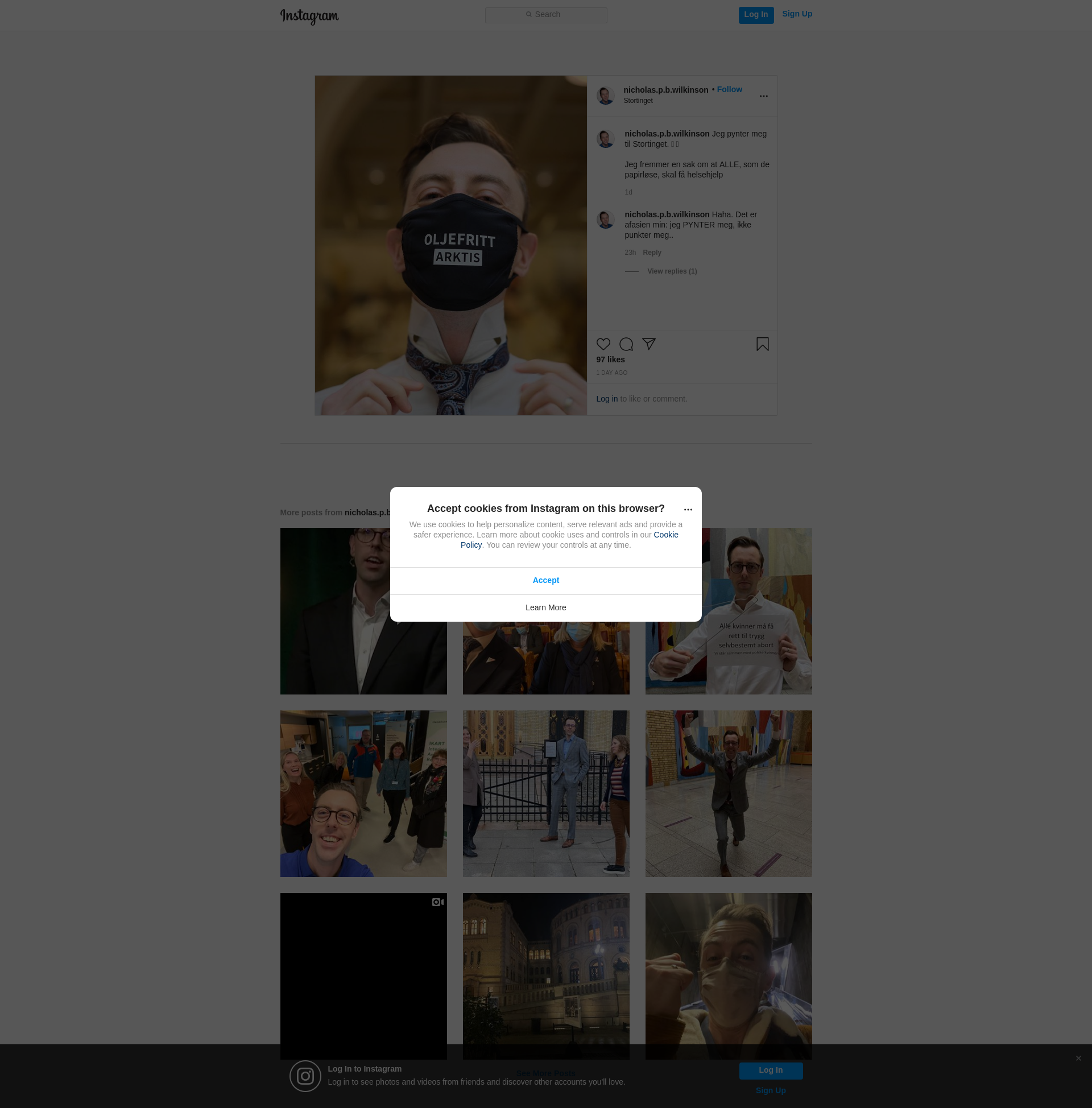Close the bottom login banner
The width and height of the screenshot is (1092, 1108).
point(1078,1059)
